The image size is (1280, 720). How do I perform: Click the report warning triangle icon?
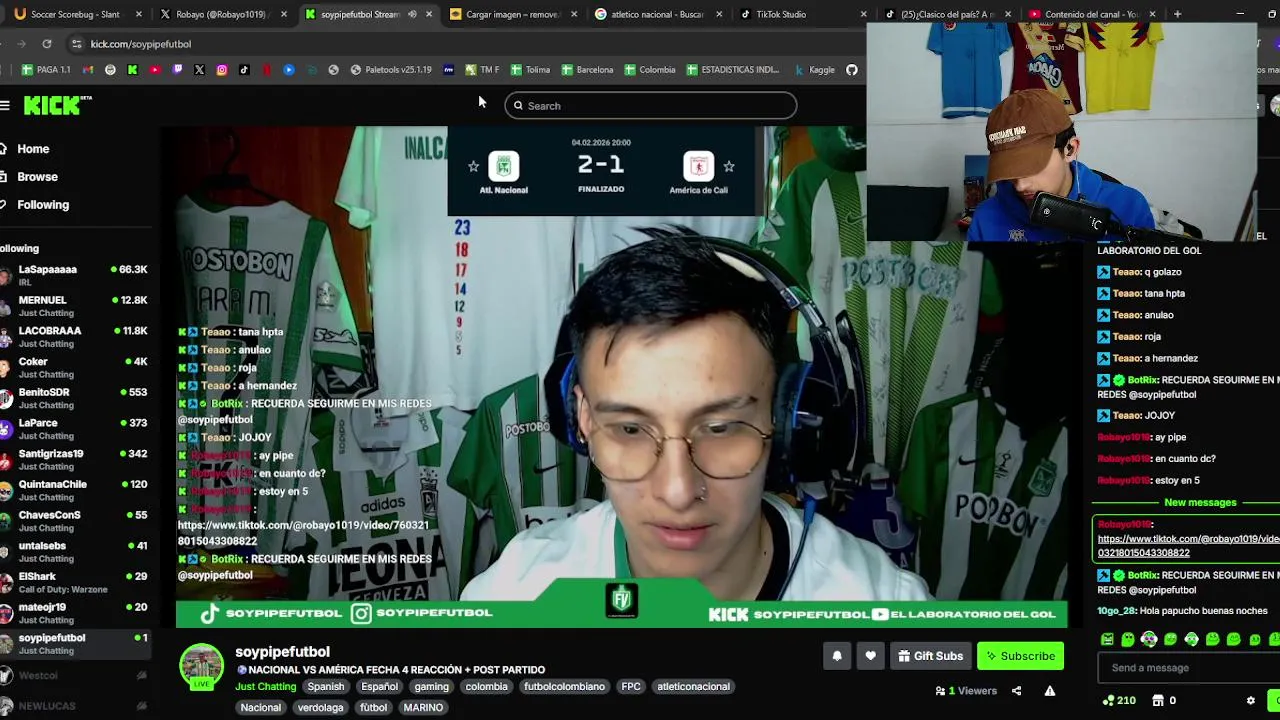click(x=1049, y=691)
